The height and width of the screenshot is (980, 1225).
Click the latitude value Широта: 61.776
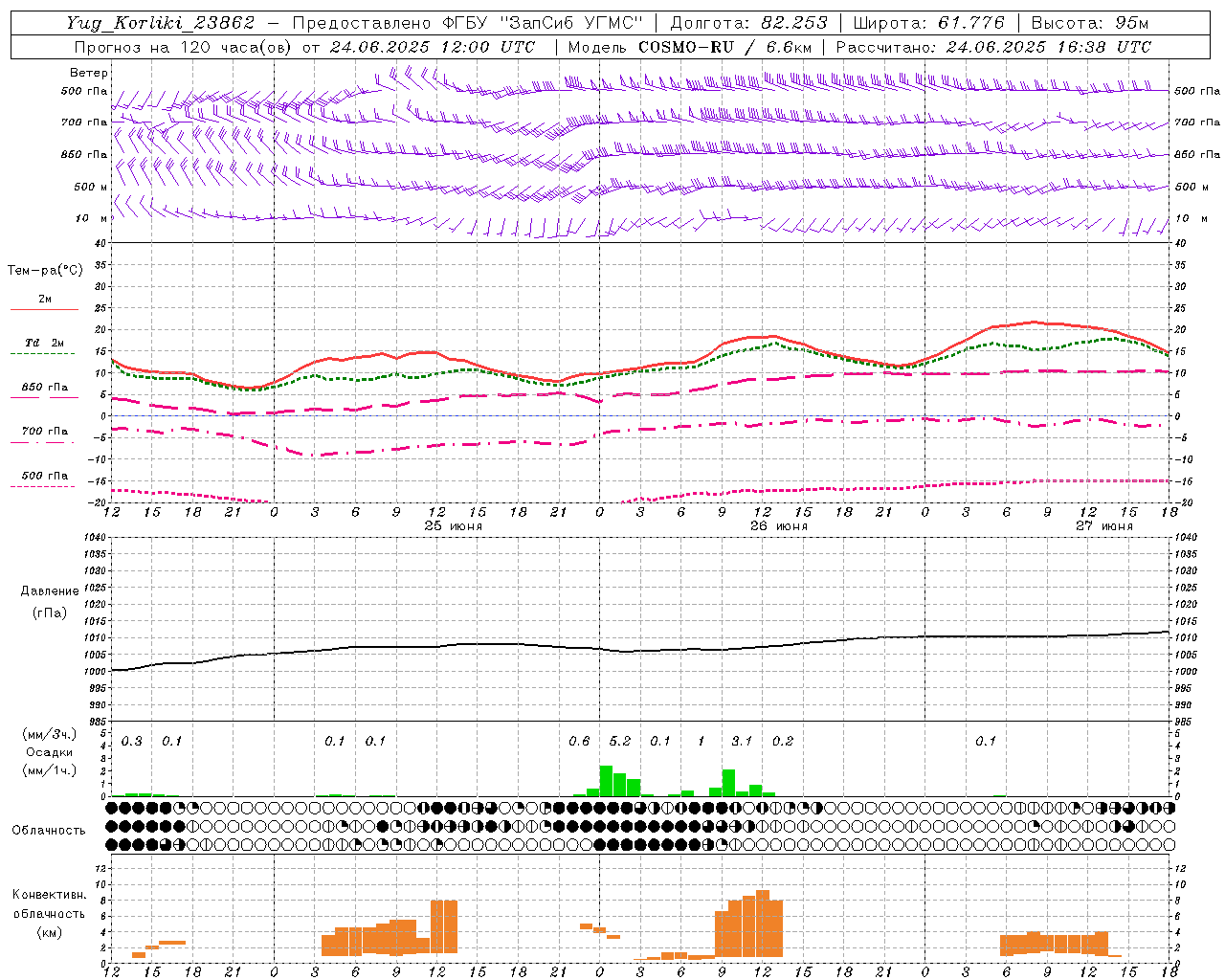click(x=928, y=23)
